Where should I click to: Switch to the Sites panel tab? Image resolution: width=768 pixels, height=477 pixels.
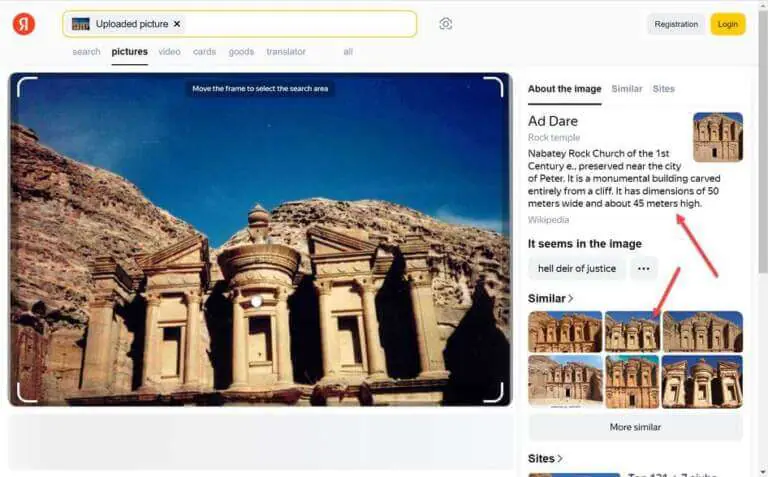point(663,89)
